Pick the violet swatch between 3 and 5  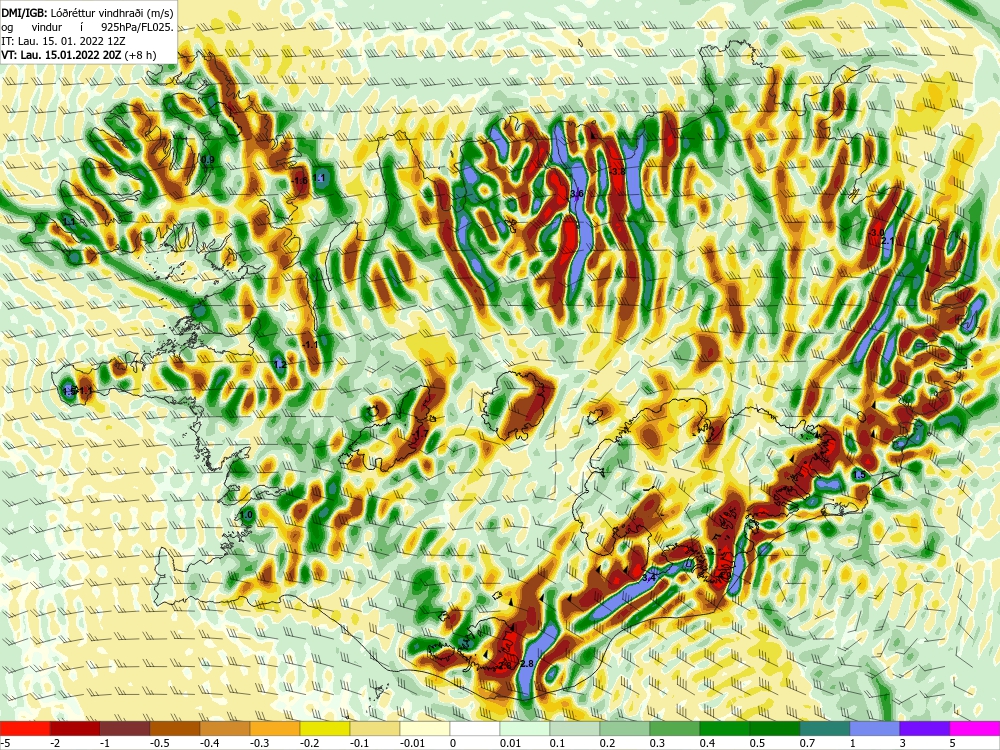click(x=925, y=728)
